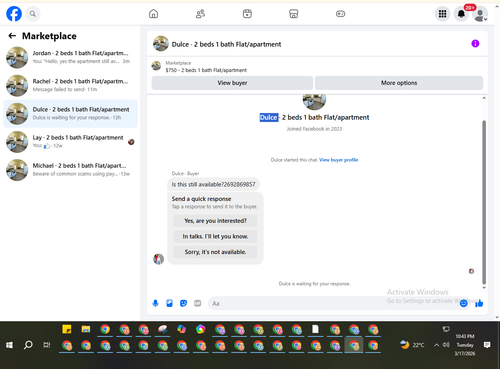The width and height of the screenshot is (500, 369).
Task: Open Windows taskbar search
Action: (28, 345)
